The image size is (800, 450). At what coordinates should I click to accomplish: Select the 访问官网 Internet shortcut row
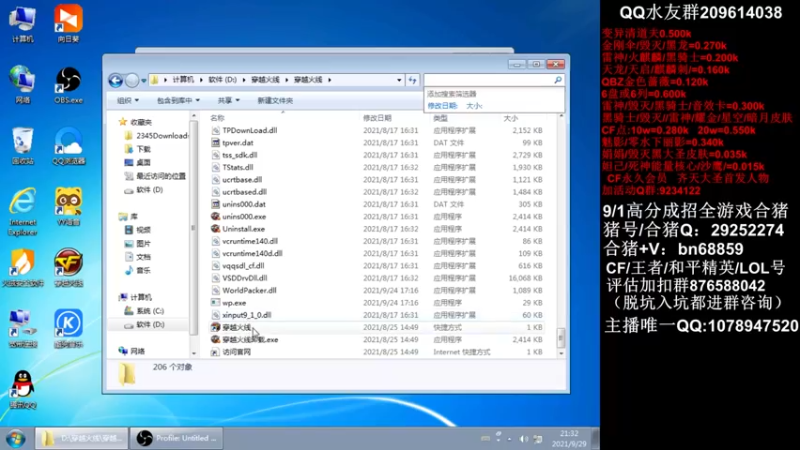(x=377, y=352)
